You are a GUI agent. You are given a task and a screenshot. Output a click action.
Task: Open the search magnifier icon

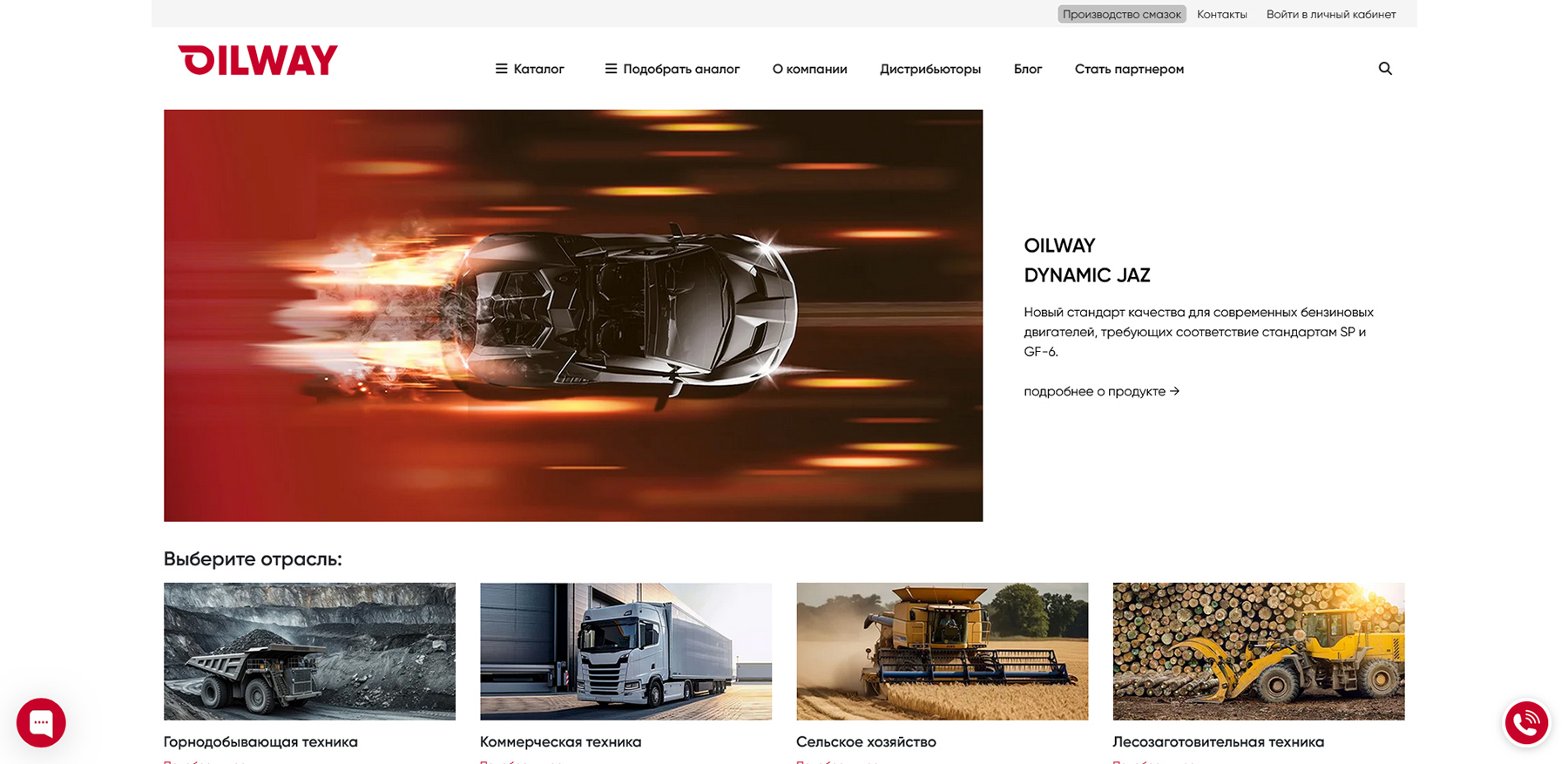click(1385, 69)
